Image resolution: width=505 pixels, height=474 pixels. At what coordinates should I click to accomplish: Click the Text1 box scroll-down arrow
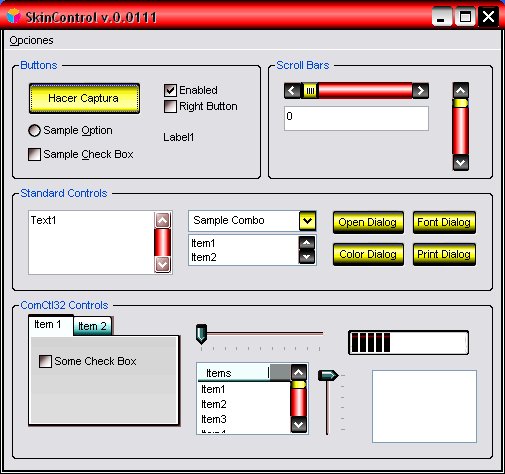tap(163, 265)
